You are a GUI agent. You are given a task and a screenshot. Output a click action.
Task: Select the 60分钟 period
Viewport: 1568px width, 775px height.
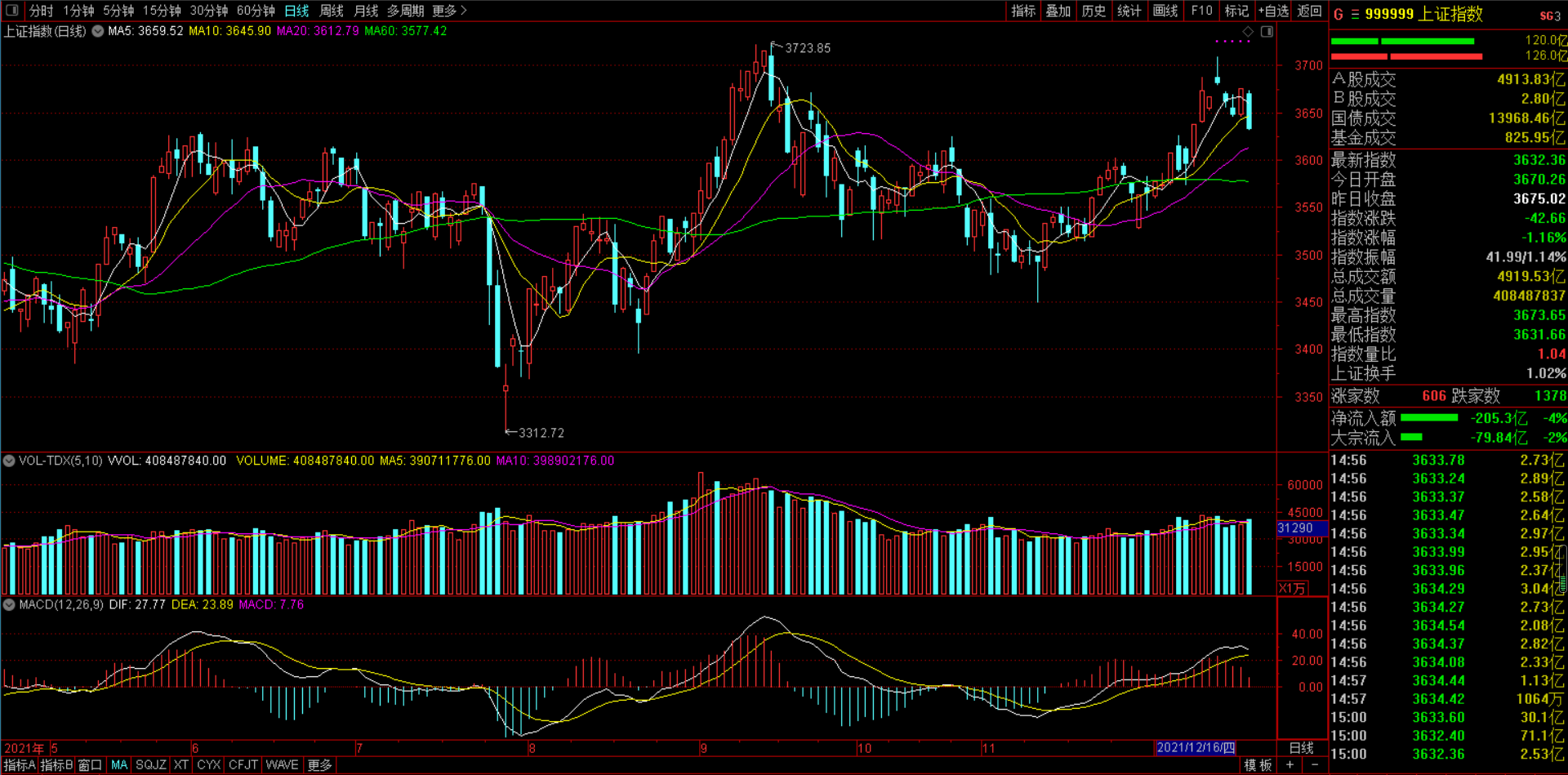click(256, 11)
